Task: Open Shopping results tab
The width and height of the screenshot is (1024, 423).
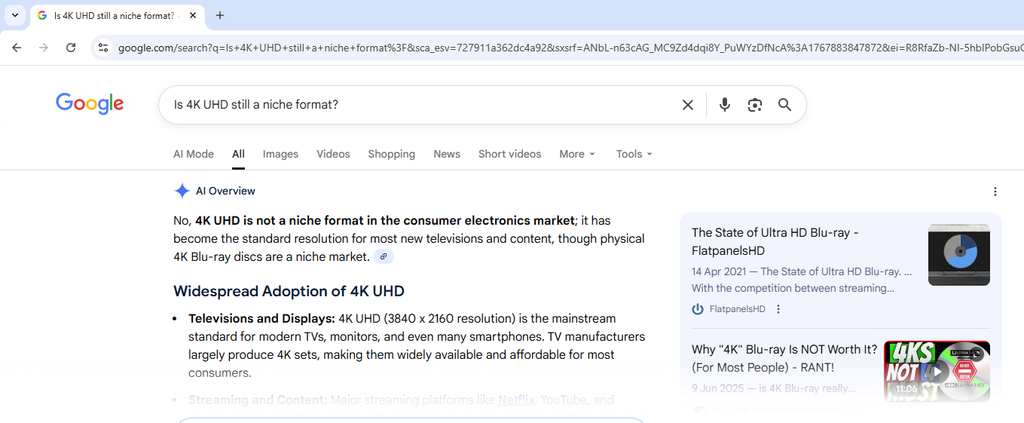Action: (x=391, y=154)
